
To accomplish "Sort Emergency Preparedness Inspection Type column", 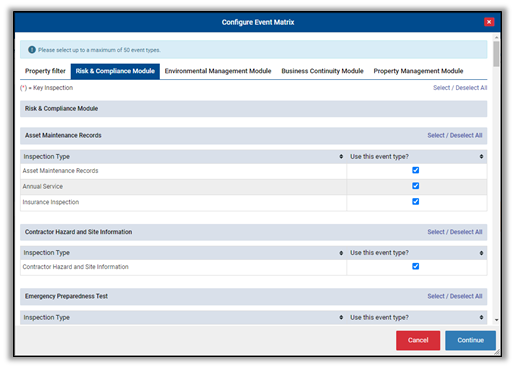I will tap(341, 317).
